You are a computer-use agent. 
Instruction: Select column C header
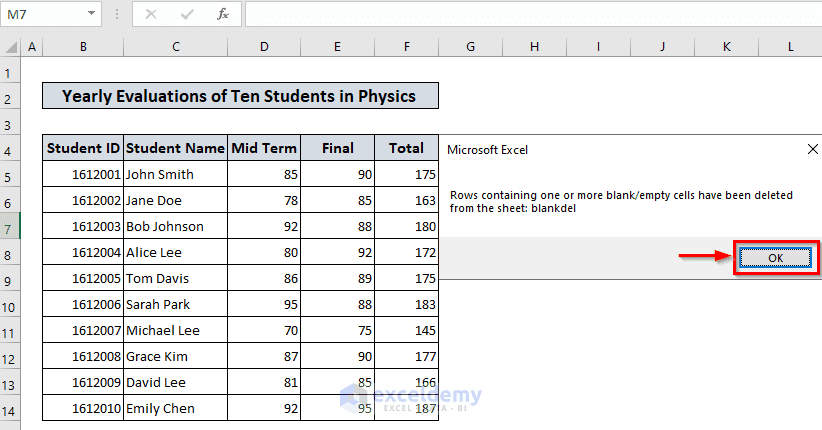pos(176,47)
